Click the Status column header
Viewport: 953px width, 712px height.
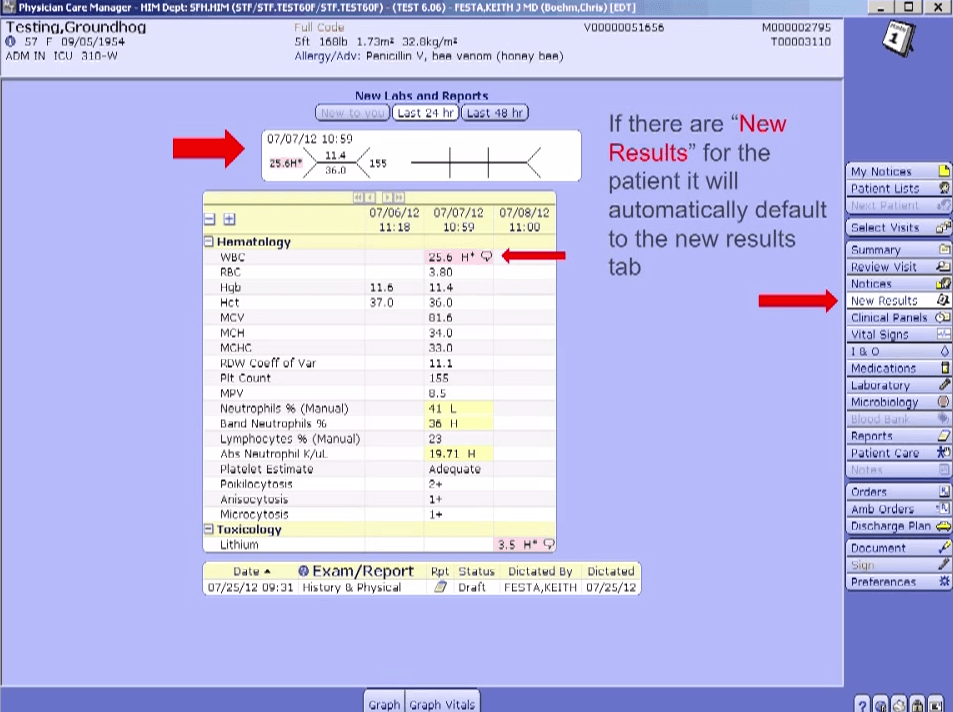(x=476, y=572)
